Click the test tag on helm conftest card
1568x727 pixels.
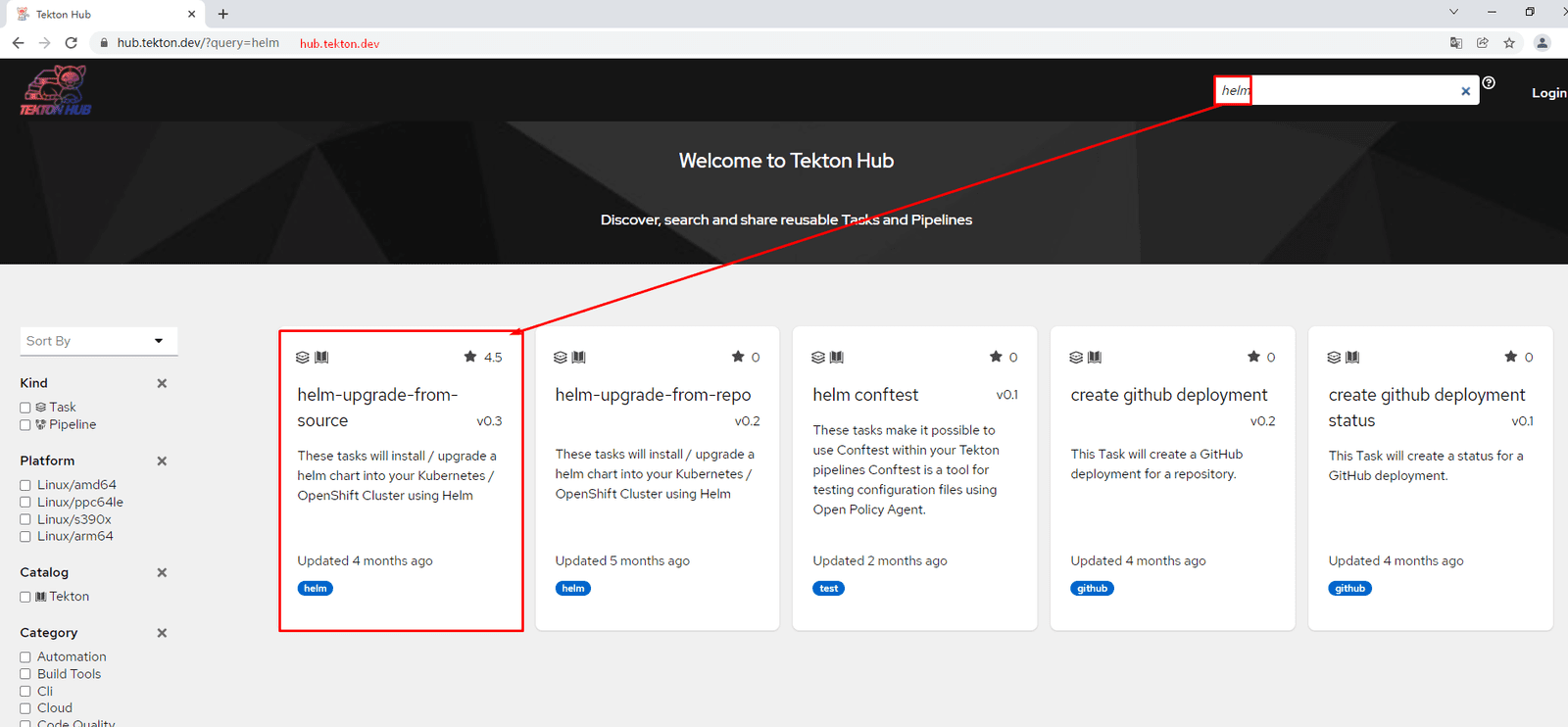pos(829,589)
